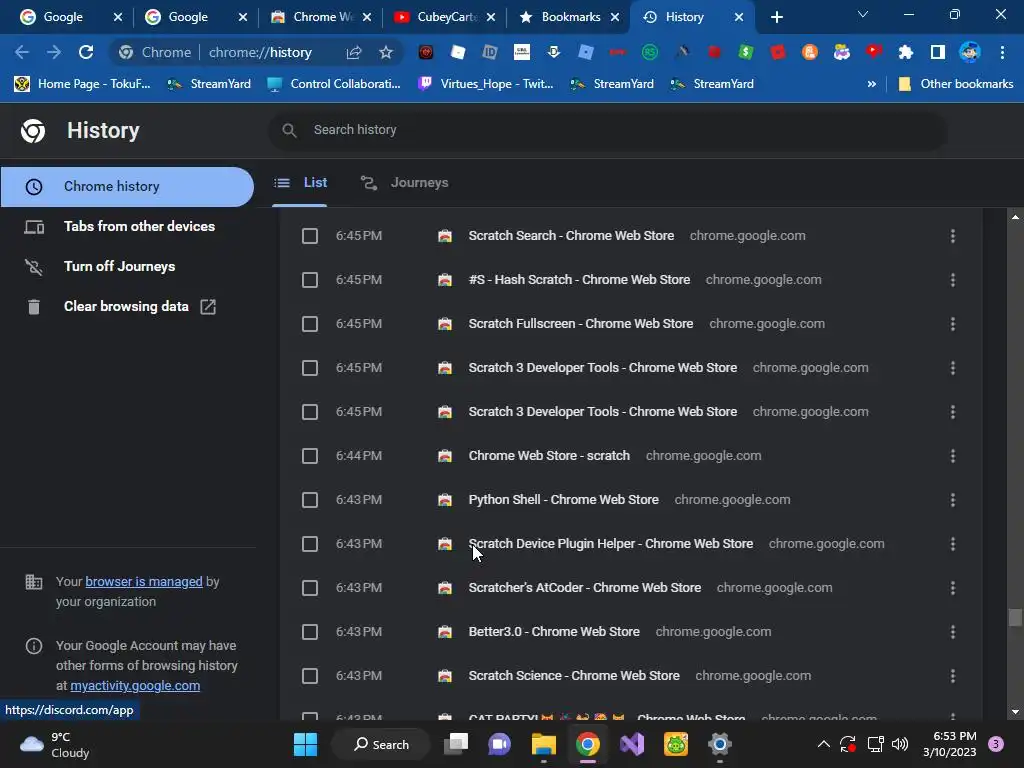Check the Scratcher's AtCoder entry

pyautogui.click(x=310, y=588)
